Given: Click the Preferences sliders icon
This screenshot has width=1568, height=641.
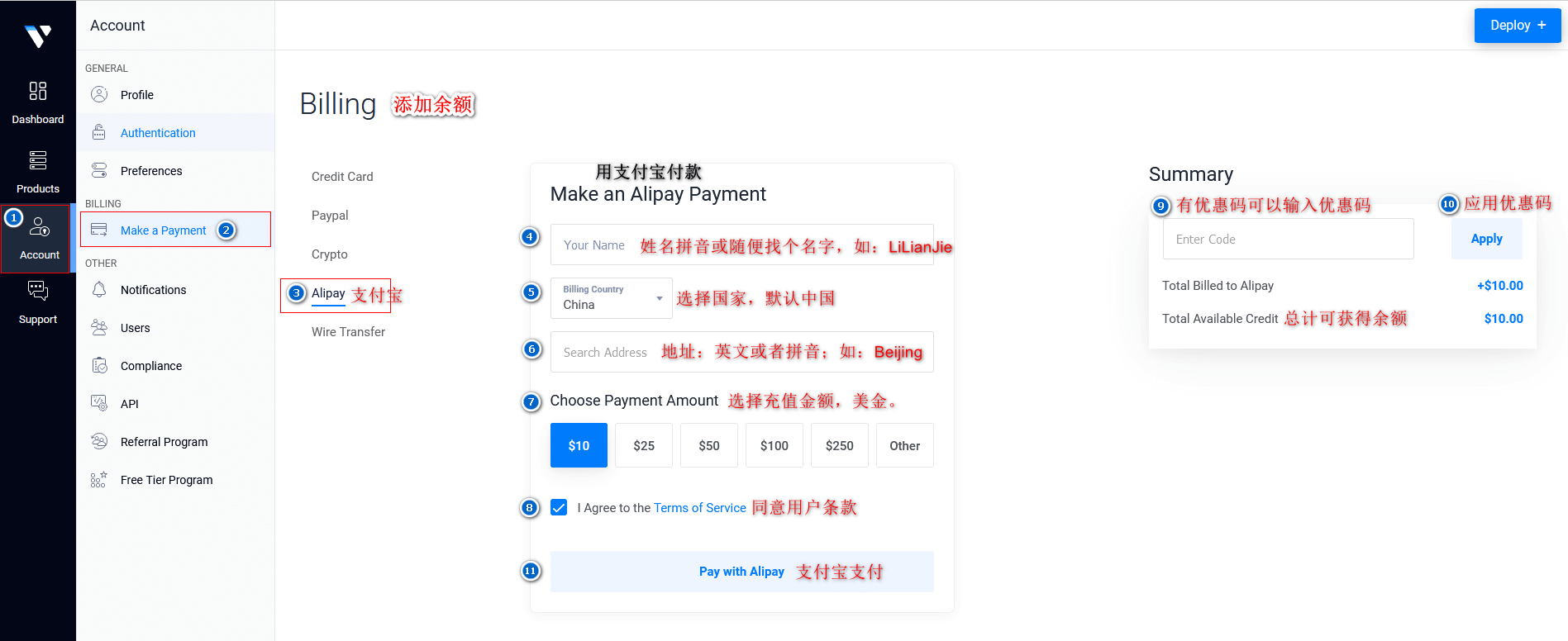Looking at the screenshot, I should (x=99, y=170).
